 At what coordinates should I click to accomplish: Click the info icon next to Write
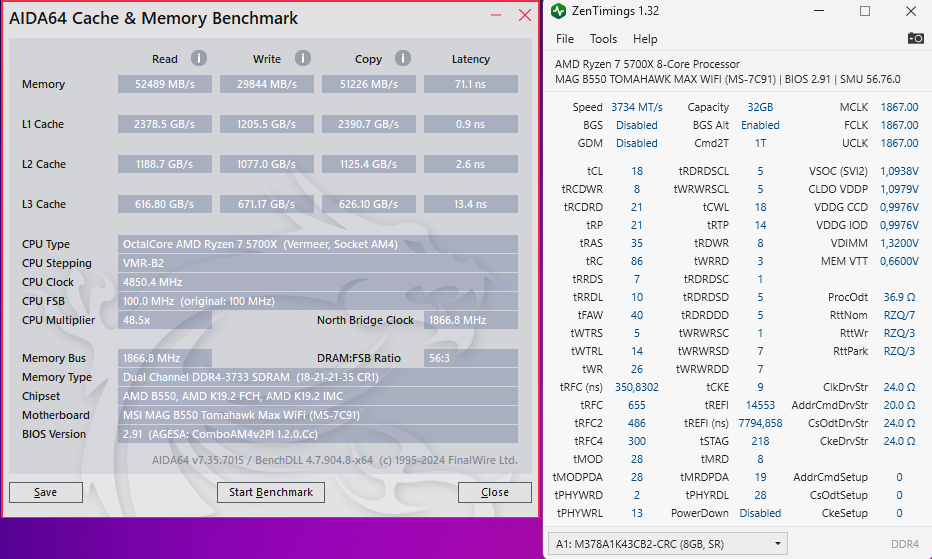point(303,58)
